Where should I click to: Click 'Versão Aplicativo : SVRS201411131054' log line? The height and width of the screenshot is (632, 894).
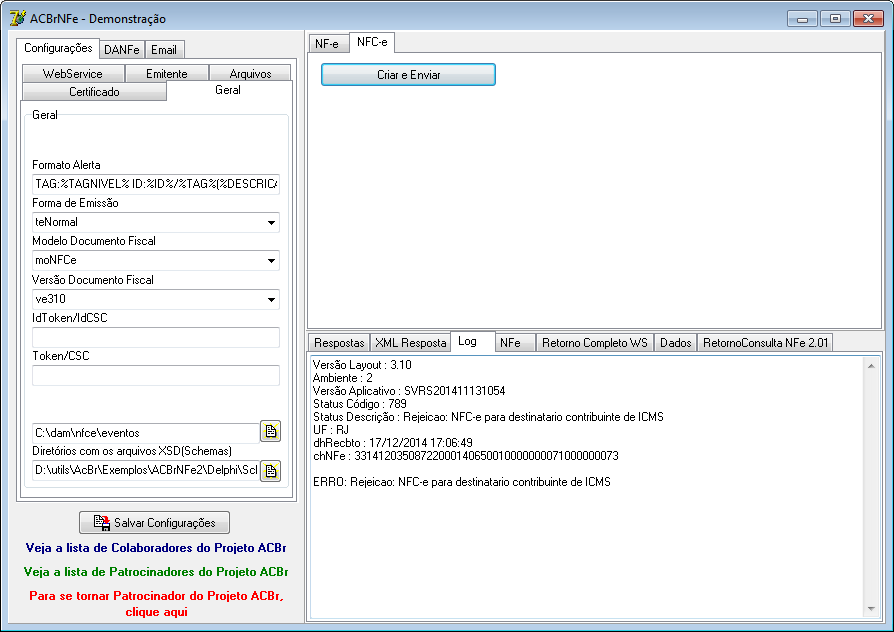409,391
